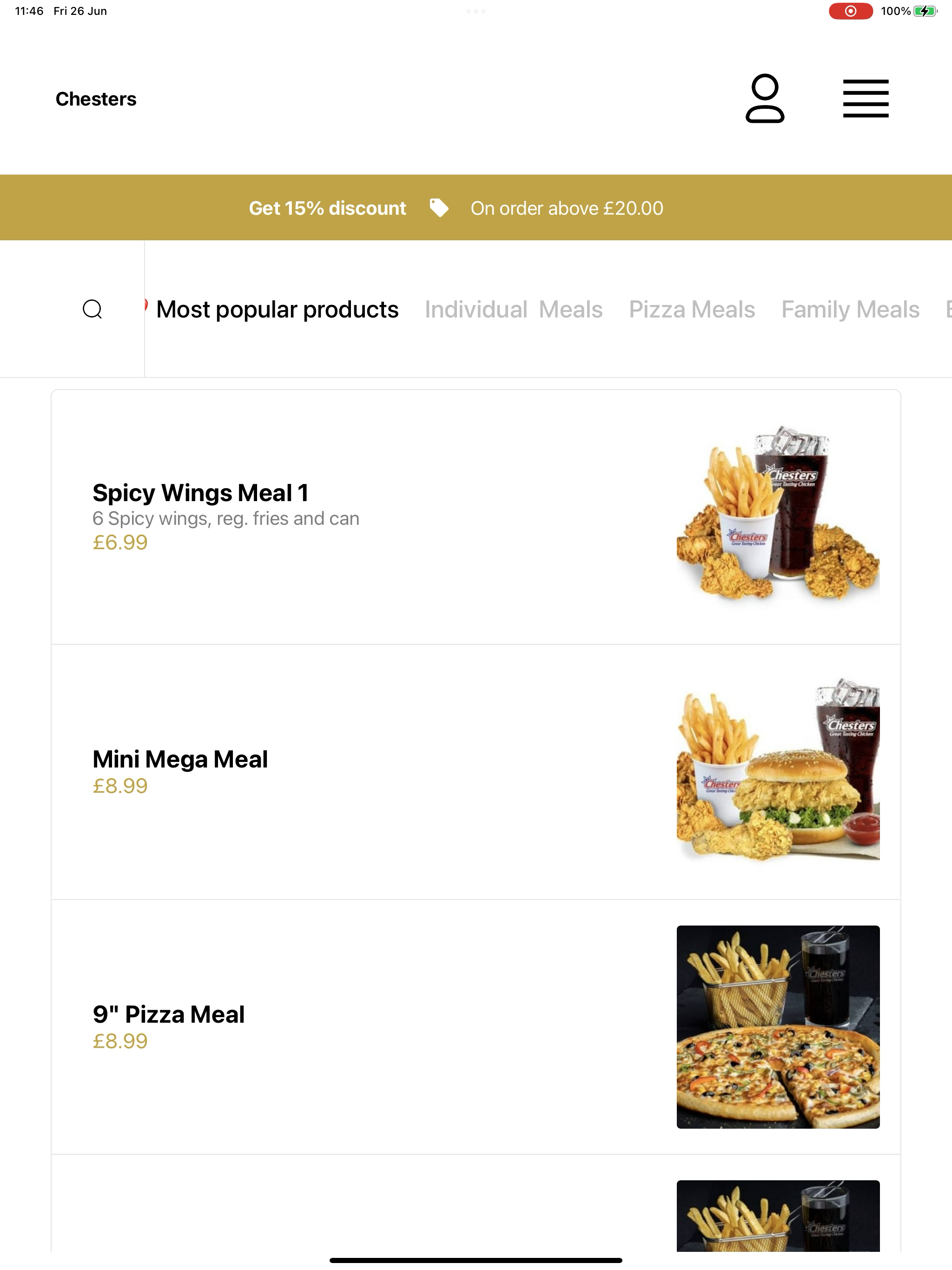Tap the Mini Mega Meal burger photo
The width and height of the screenshot is (952, 1270).
(778, 772)
